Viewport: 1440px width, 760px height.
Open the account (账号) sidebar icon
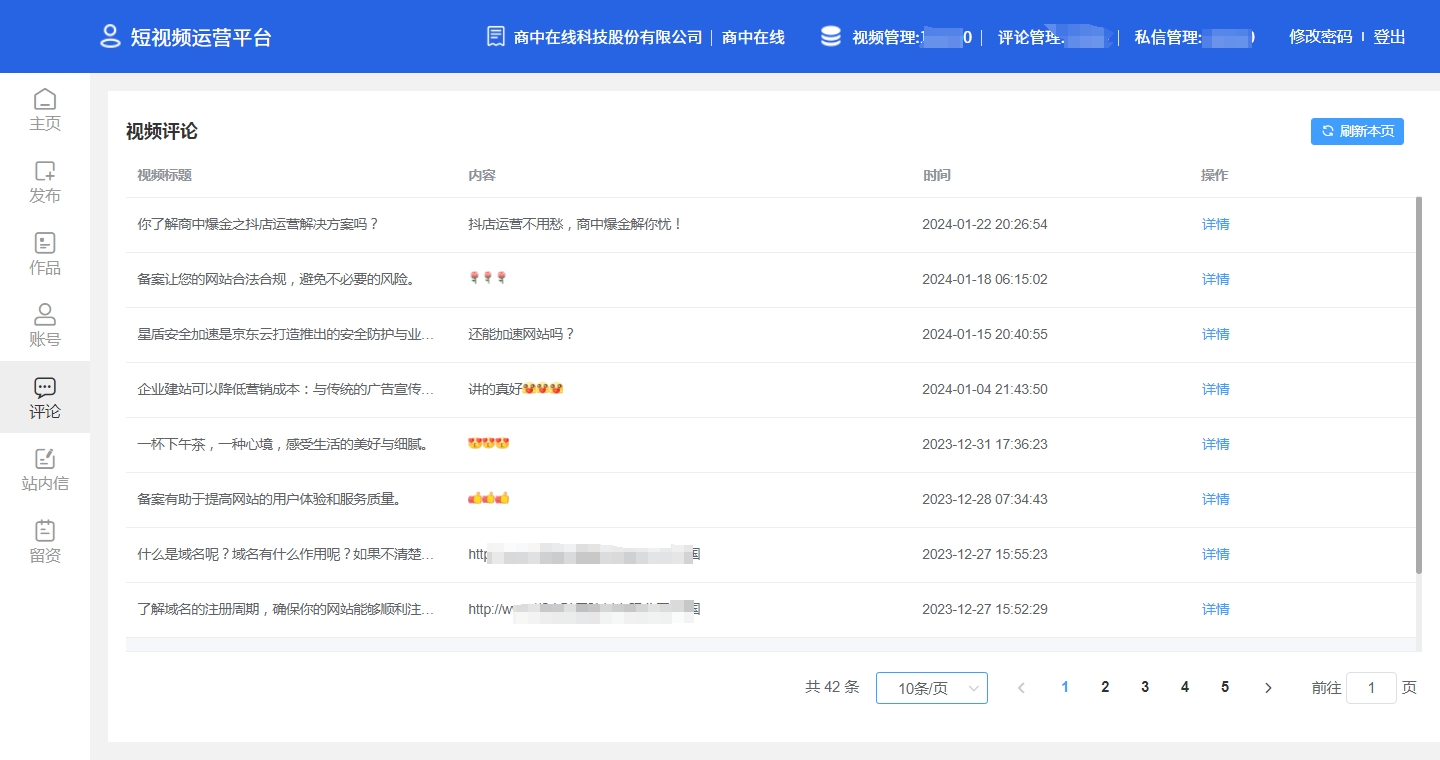click(x=45, y=315)
